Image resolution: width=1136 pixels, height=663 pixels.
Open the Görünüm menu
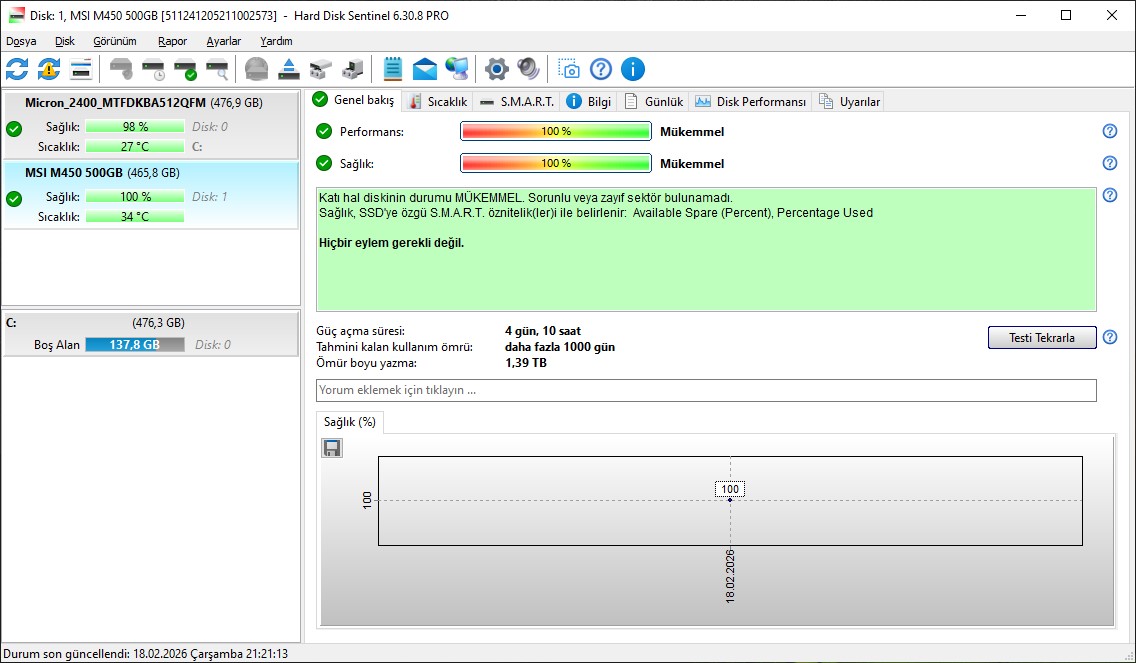tap(114, 41)
